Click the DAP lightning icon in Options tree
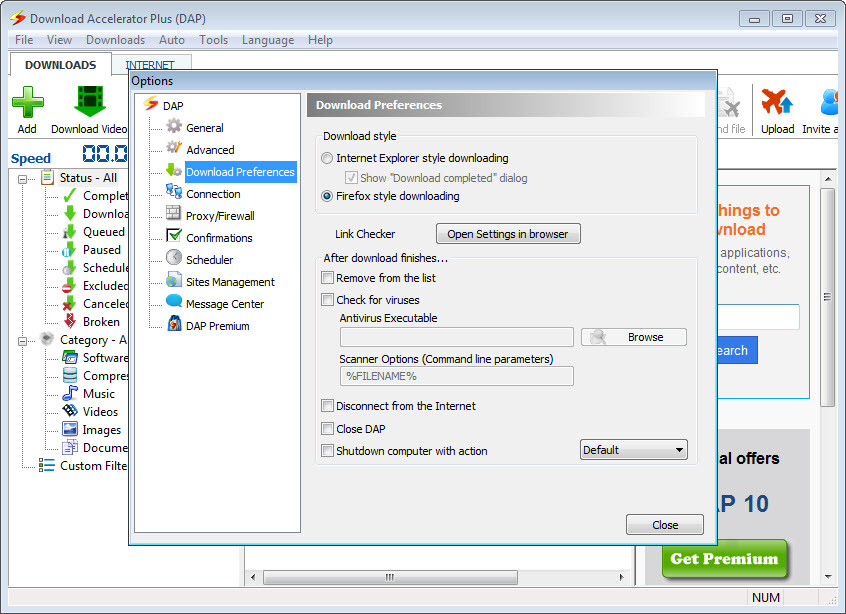 151,103
